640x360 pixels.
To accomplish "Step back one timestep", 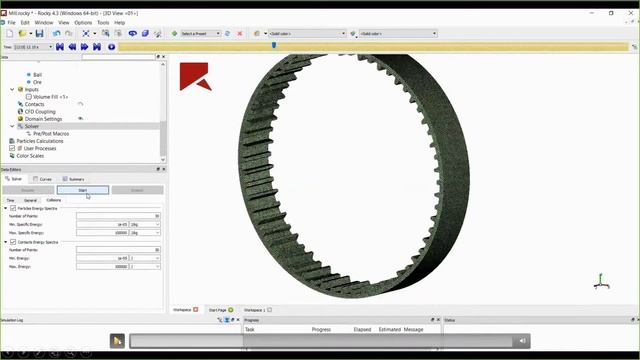I will [72, 47].
